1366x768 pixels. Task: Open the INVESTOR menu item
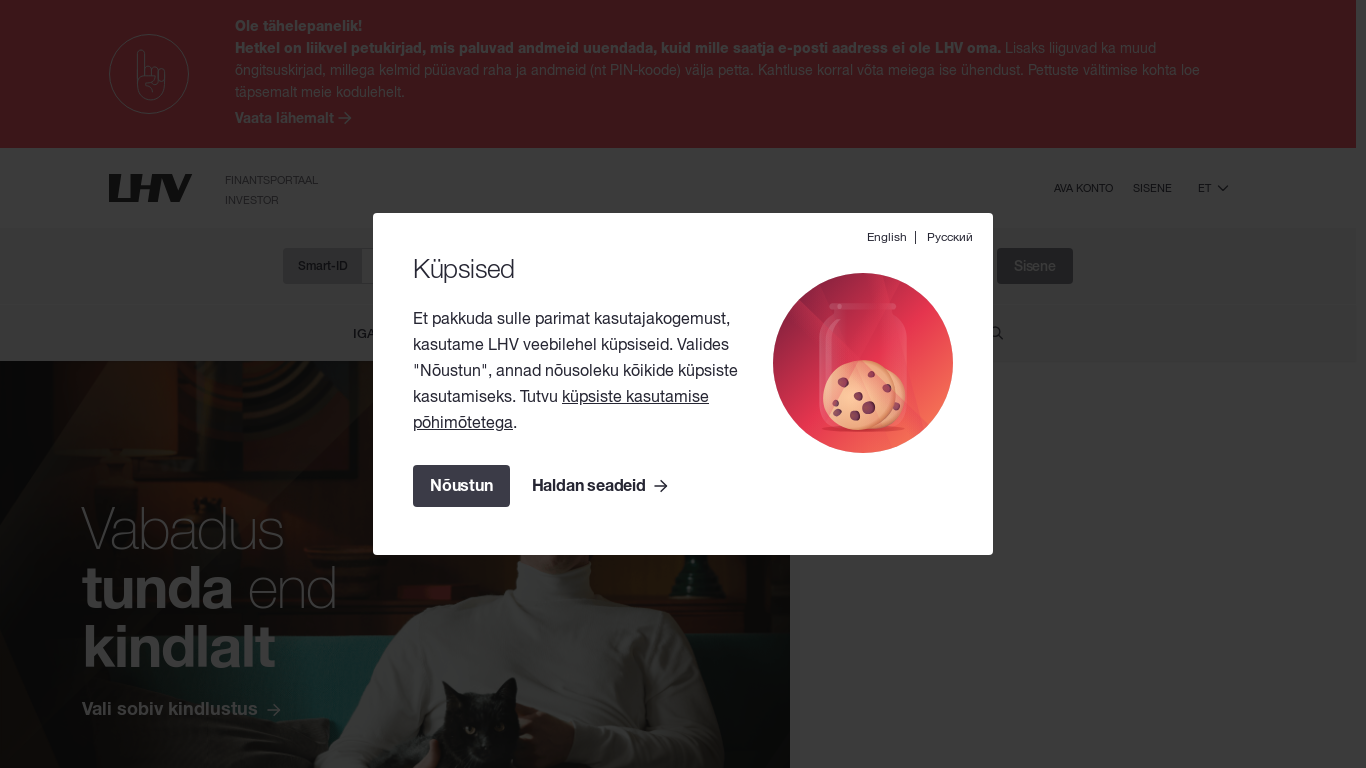pyautogui.click(x=252, y=200)
